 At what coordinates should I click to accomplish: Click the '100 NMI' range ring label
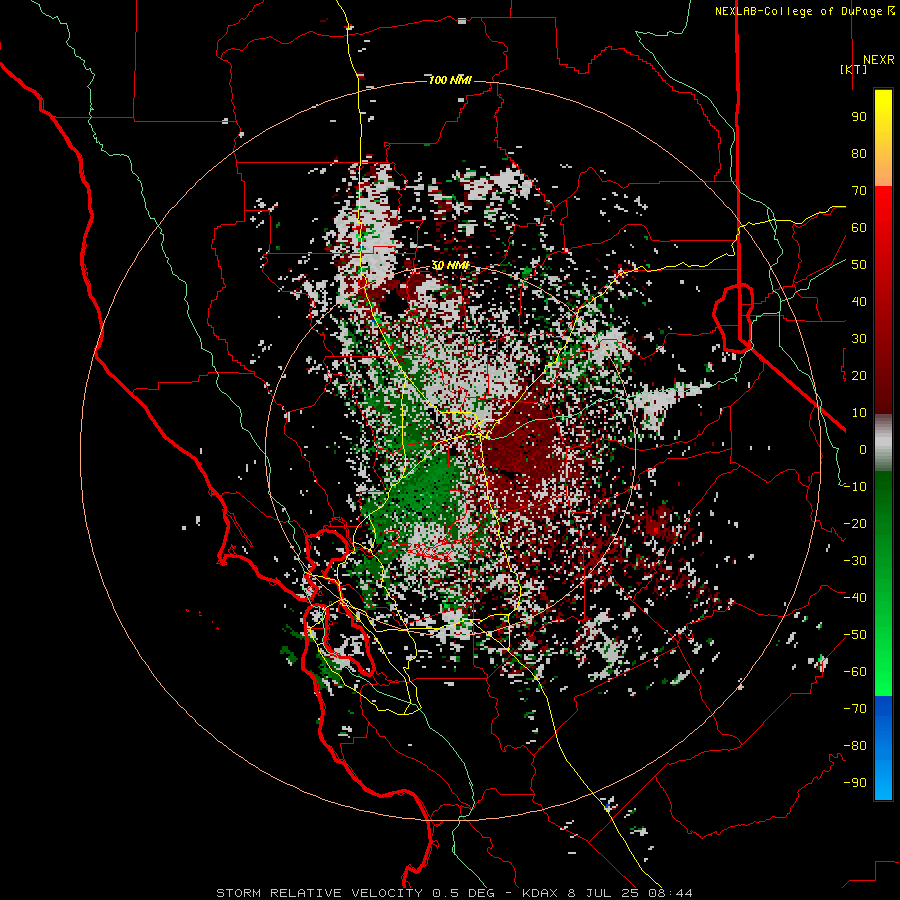click(450, 80)
